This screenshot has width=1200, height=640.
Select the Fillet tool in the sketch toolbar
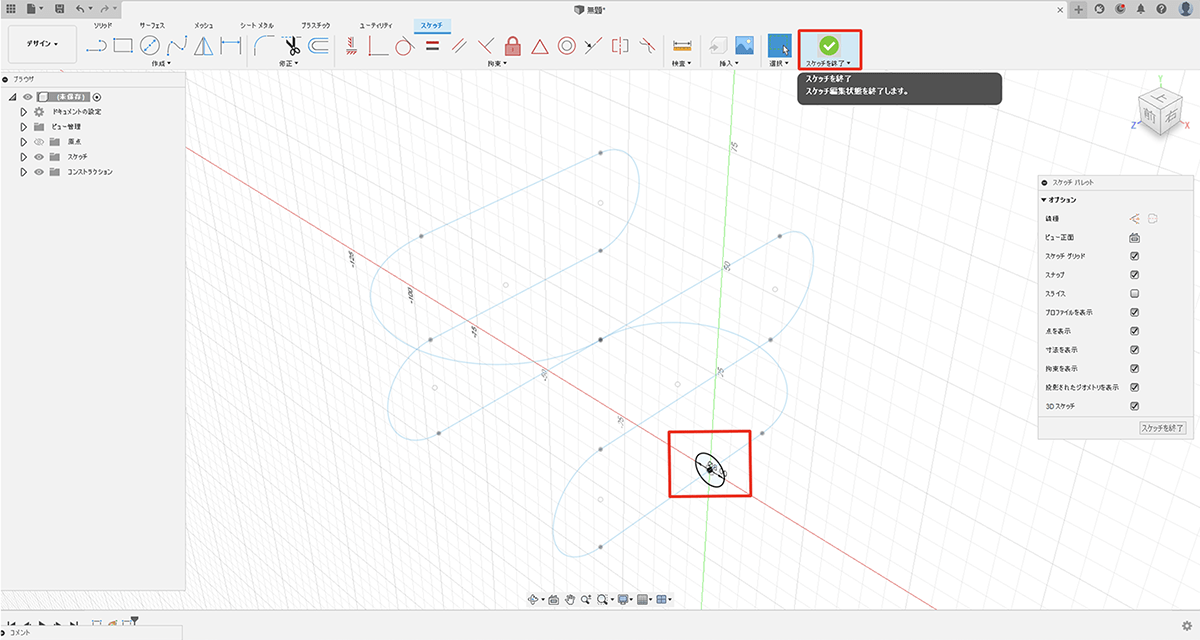tap(264, 45)
